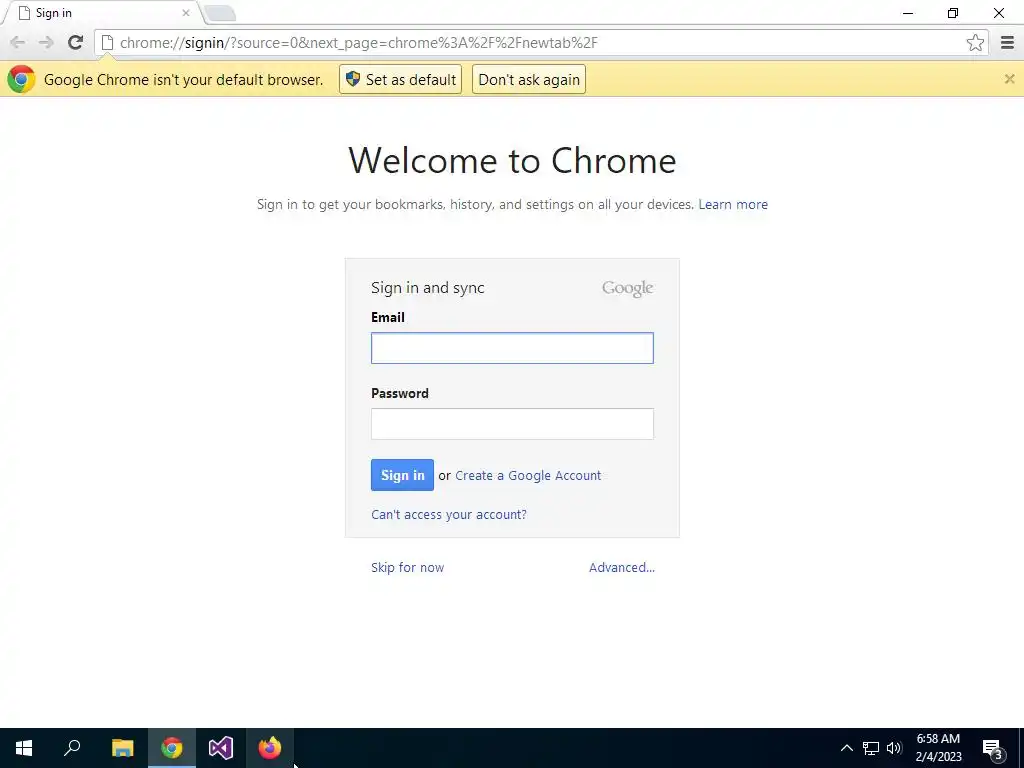Open the Chrome hamburger menu

(x=1007, y=42)
